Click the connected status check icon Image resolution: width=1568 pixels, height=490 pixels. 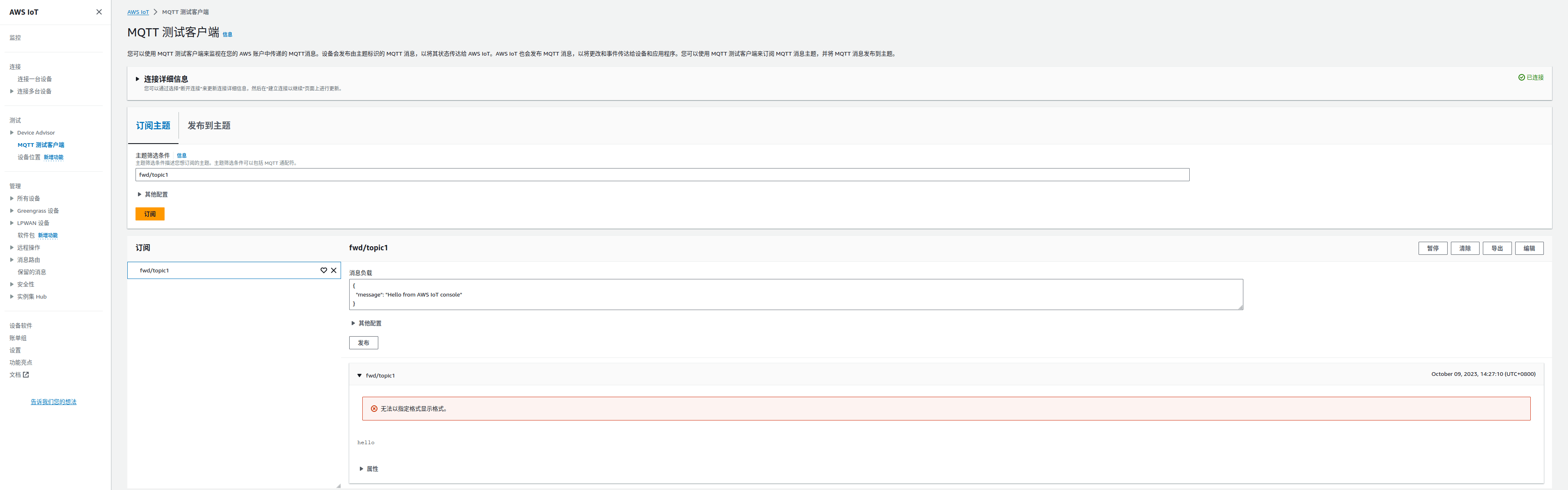click(1521, 77)
